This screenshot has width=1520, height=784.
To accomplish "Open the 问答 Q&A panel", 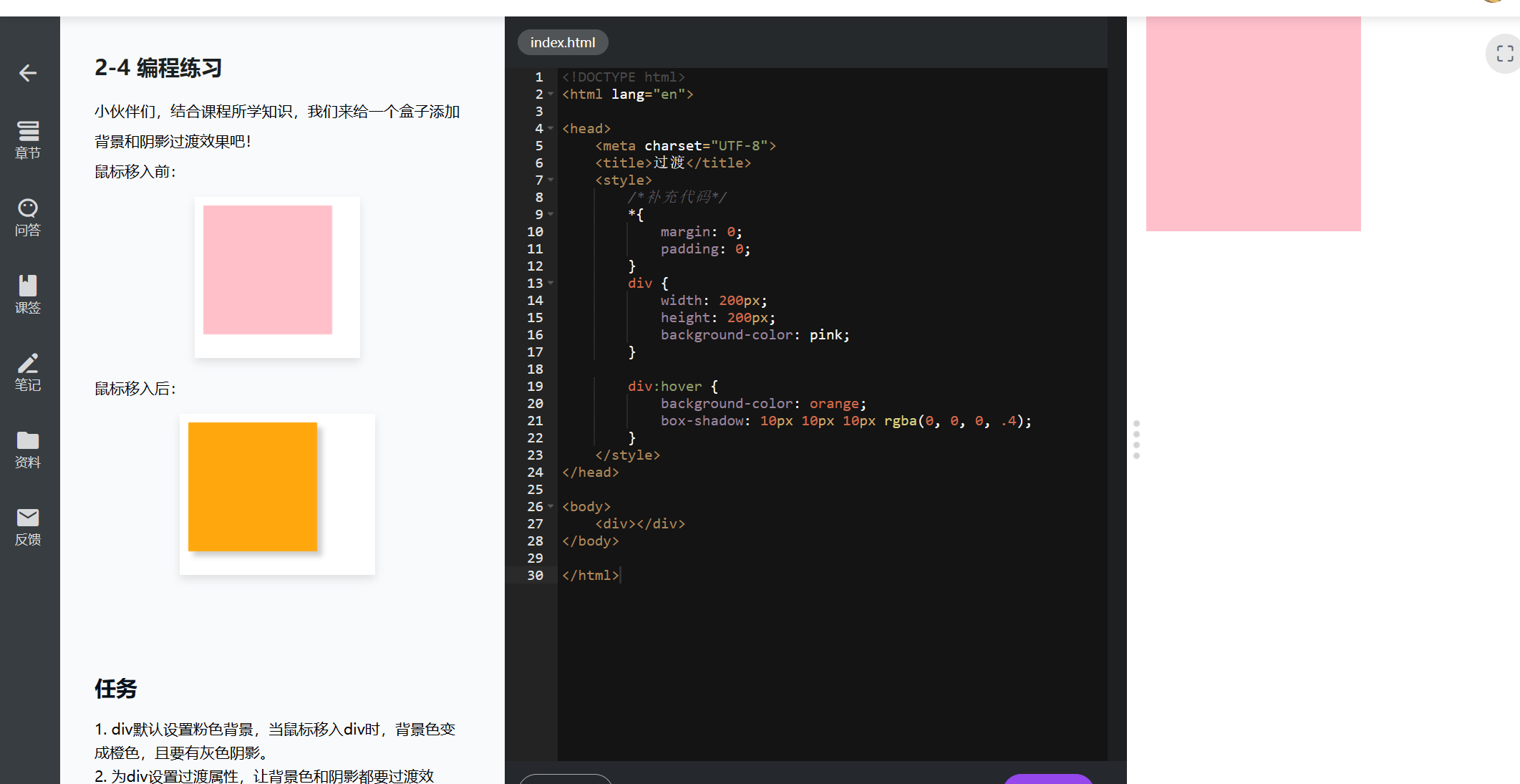I will (x=28, y=217).
